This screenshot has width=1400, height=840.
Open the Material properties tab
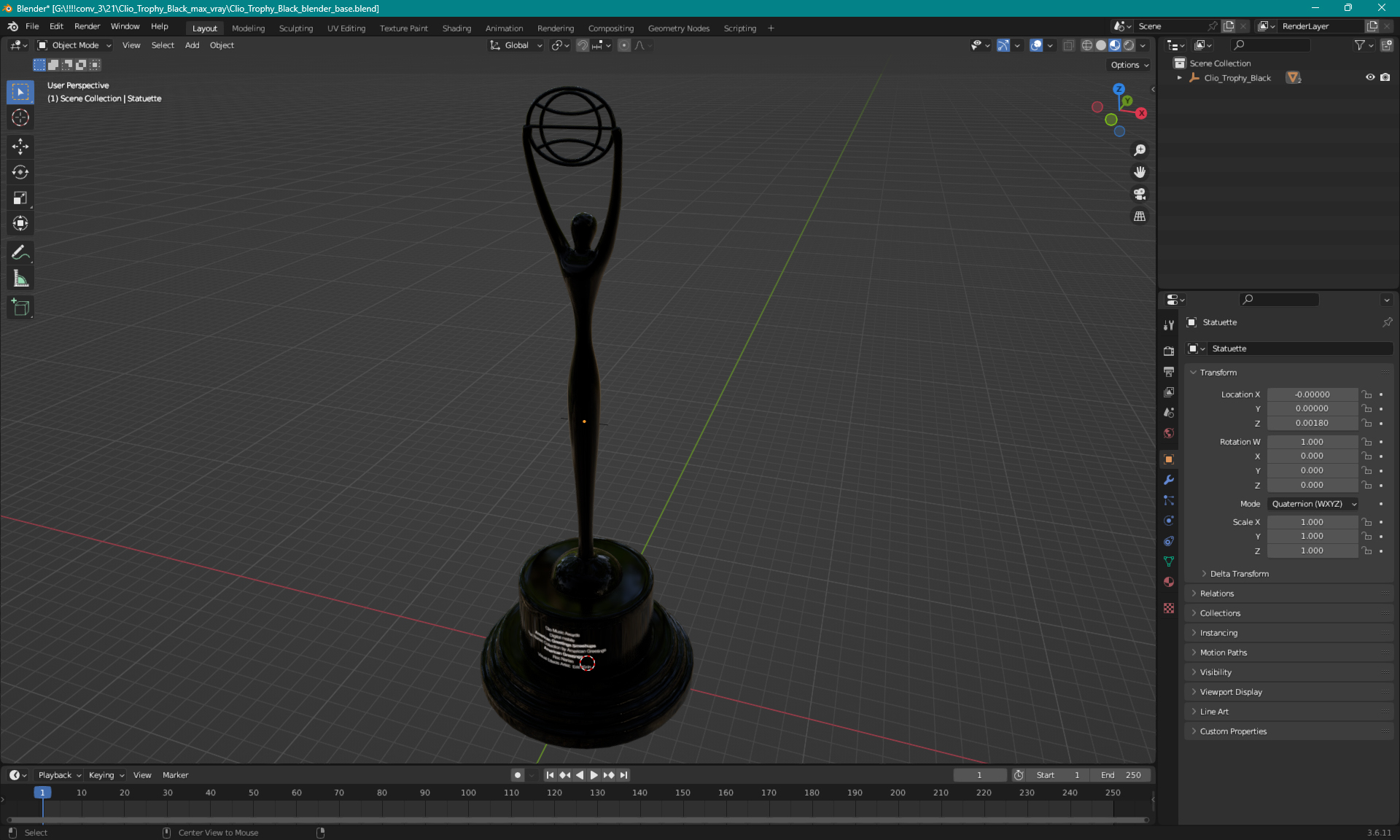(x=1169, y=582)
